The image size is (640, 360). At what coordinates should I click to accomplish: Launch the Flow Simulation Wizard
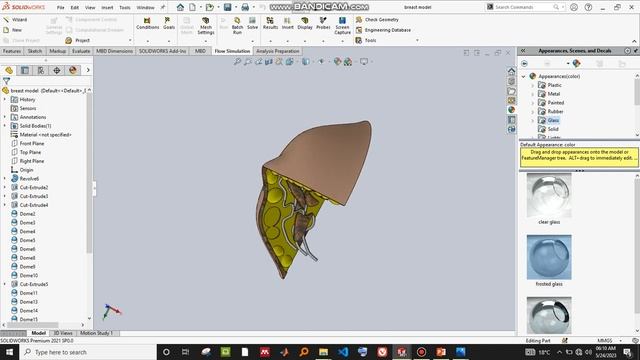[x=15, y=20]
